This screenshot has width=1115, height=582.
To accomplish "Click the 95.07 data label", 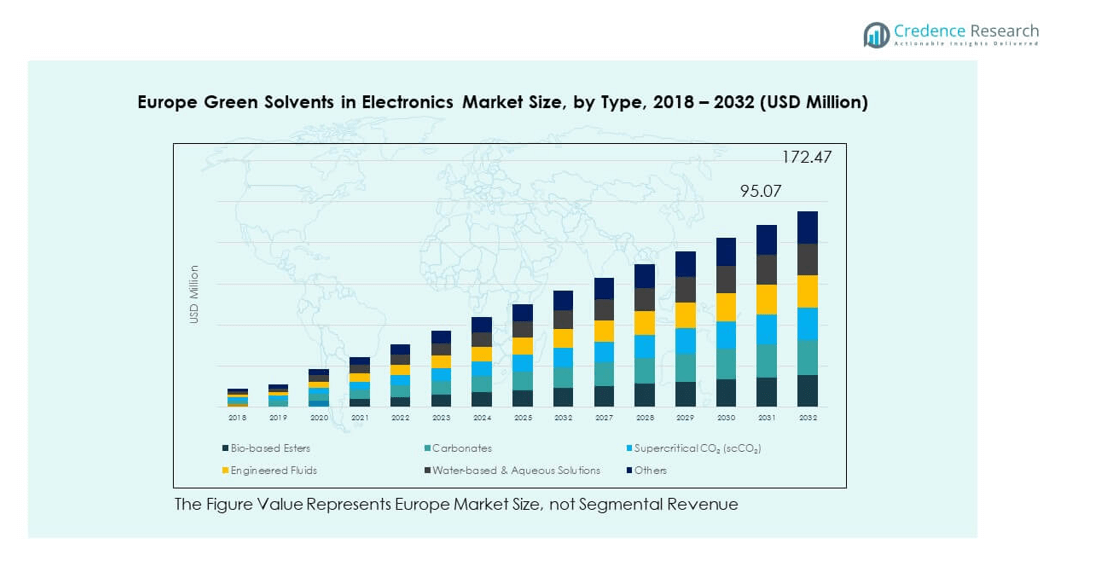I will (761, 190).
